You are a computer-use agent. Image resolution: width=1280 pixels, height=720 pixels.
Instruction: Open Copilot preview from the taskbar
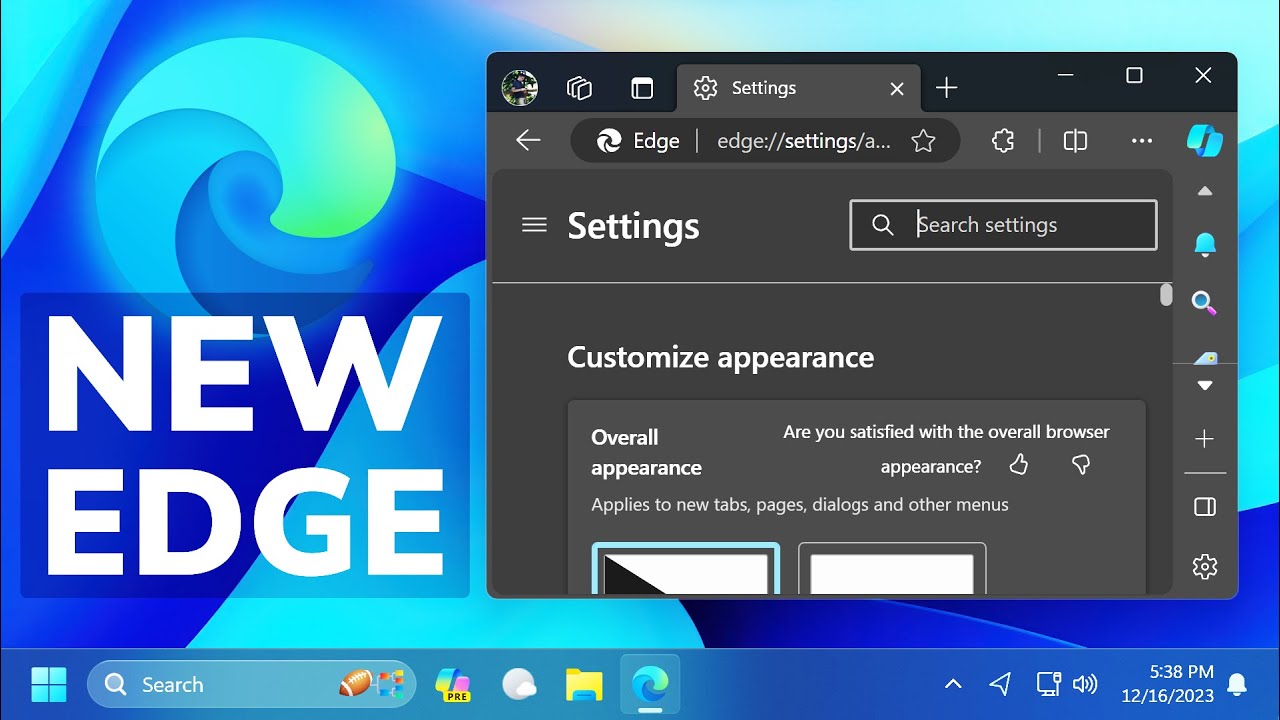453,685
